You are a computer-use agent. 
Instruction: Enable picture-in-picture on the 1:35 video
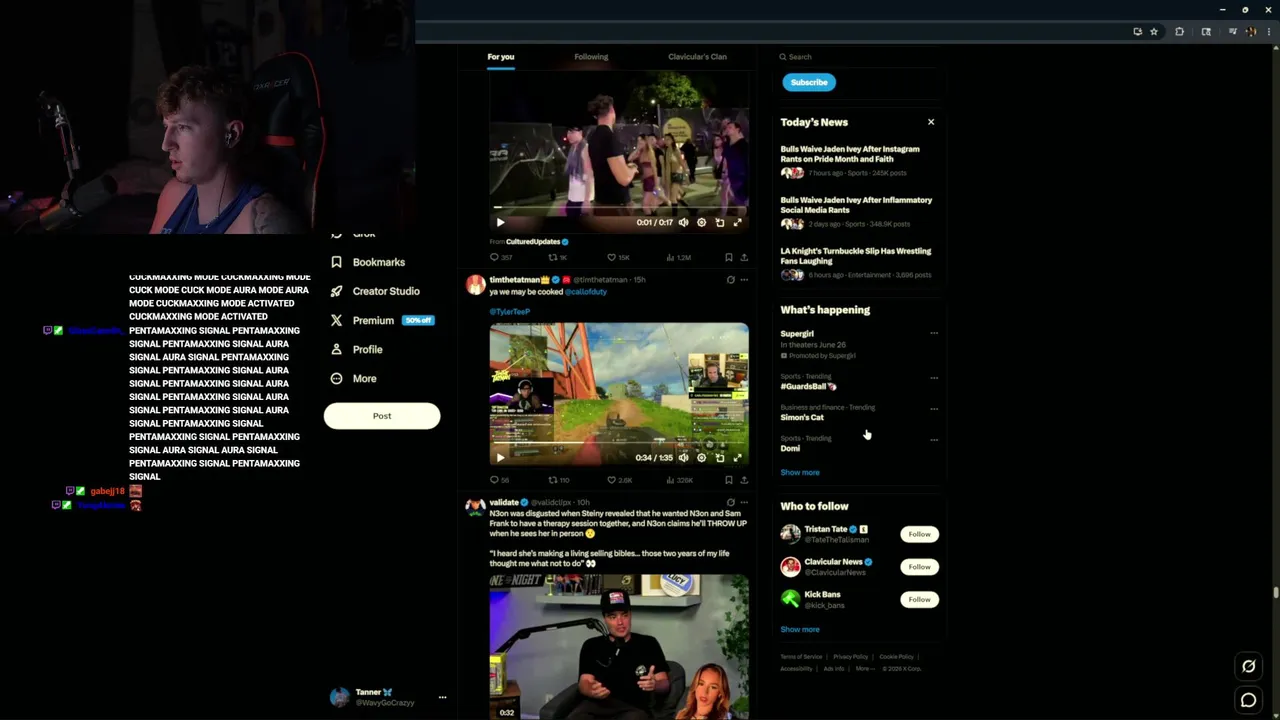click(x=719, y=457)
